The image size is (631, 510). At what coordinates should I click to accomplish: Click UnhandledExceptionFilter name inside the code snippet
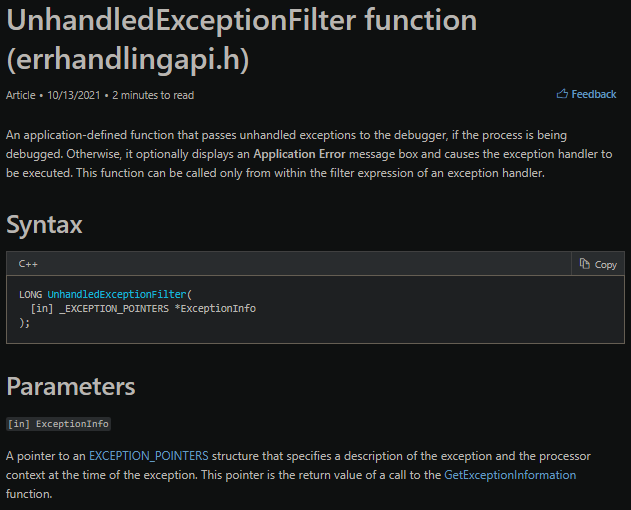coord(118,294)
